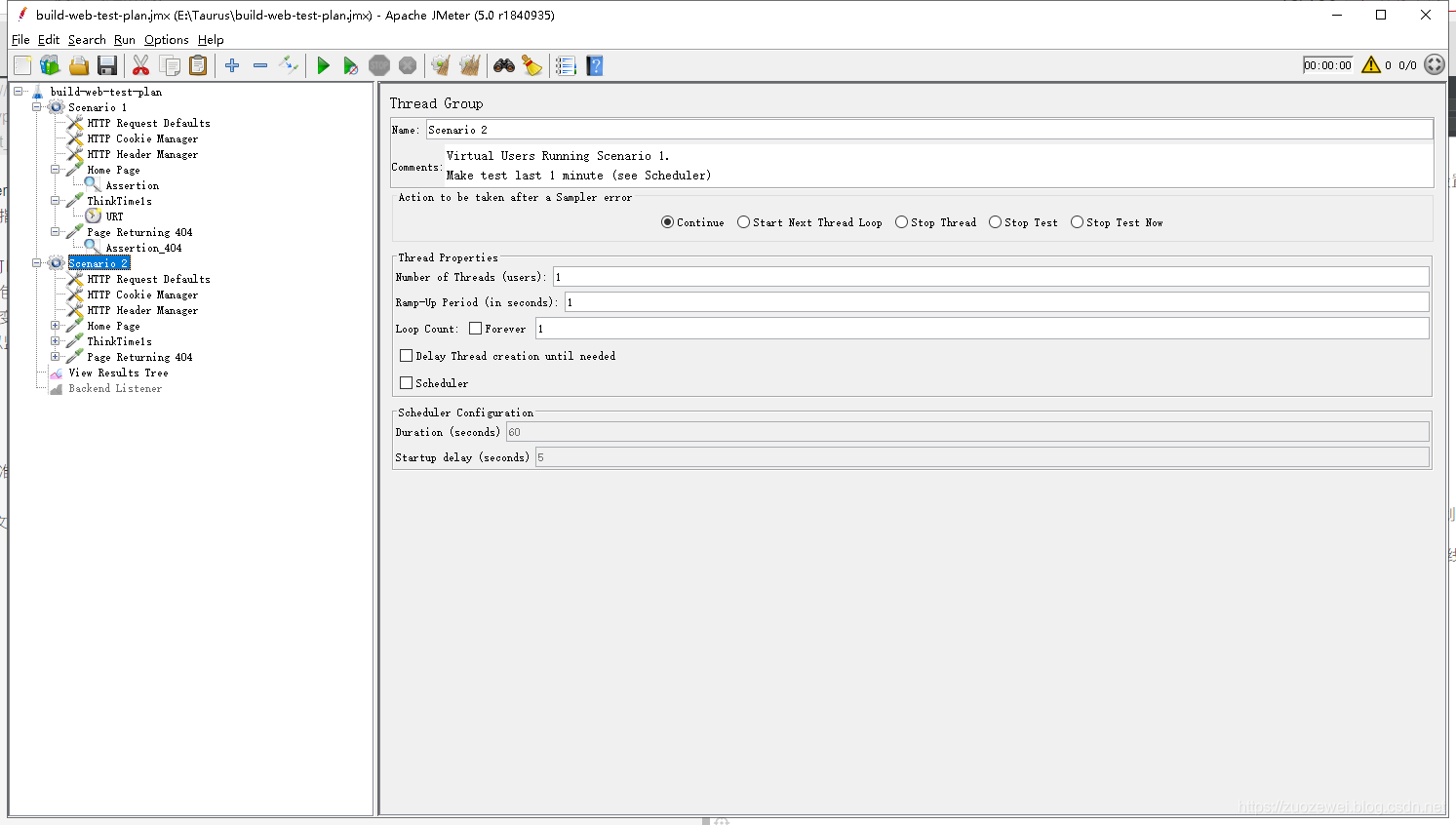Collapse the Scenario 1 tree node
The width and height of the screenshot is (1456, 825).
tap(36, 107)
